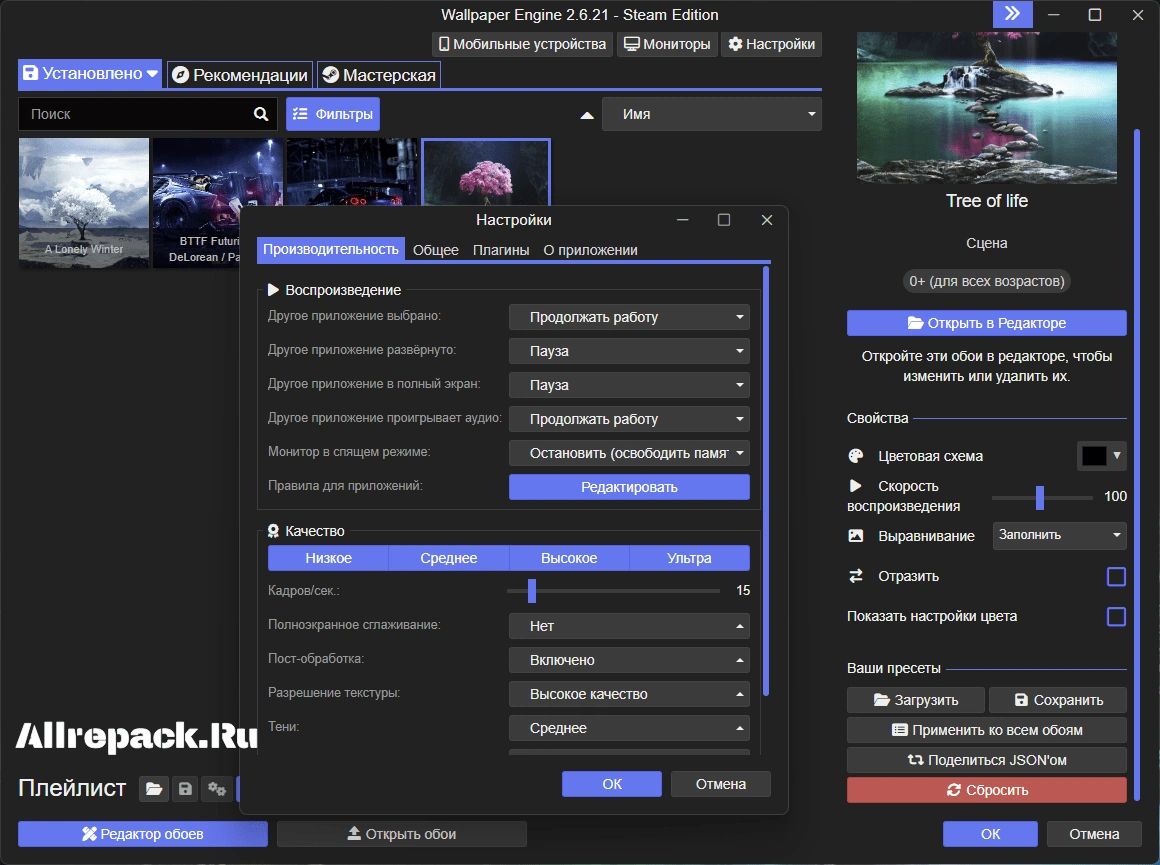The image size is (1160, 865).
Task: Click the color scheme palette icon
Action: [x=855, y=456]
